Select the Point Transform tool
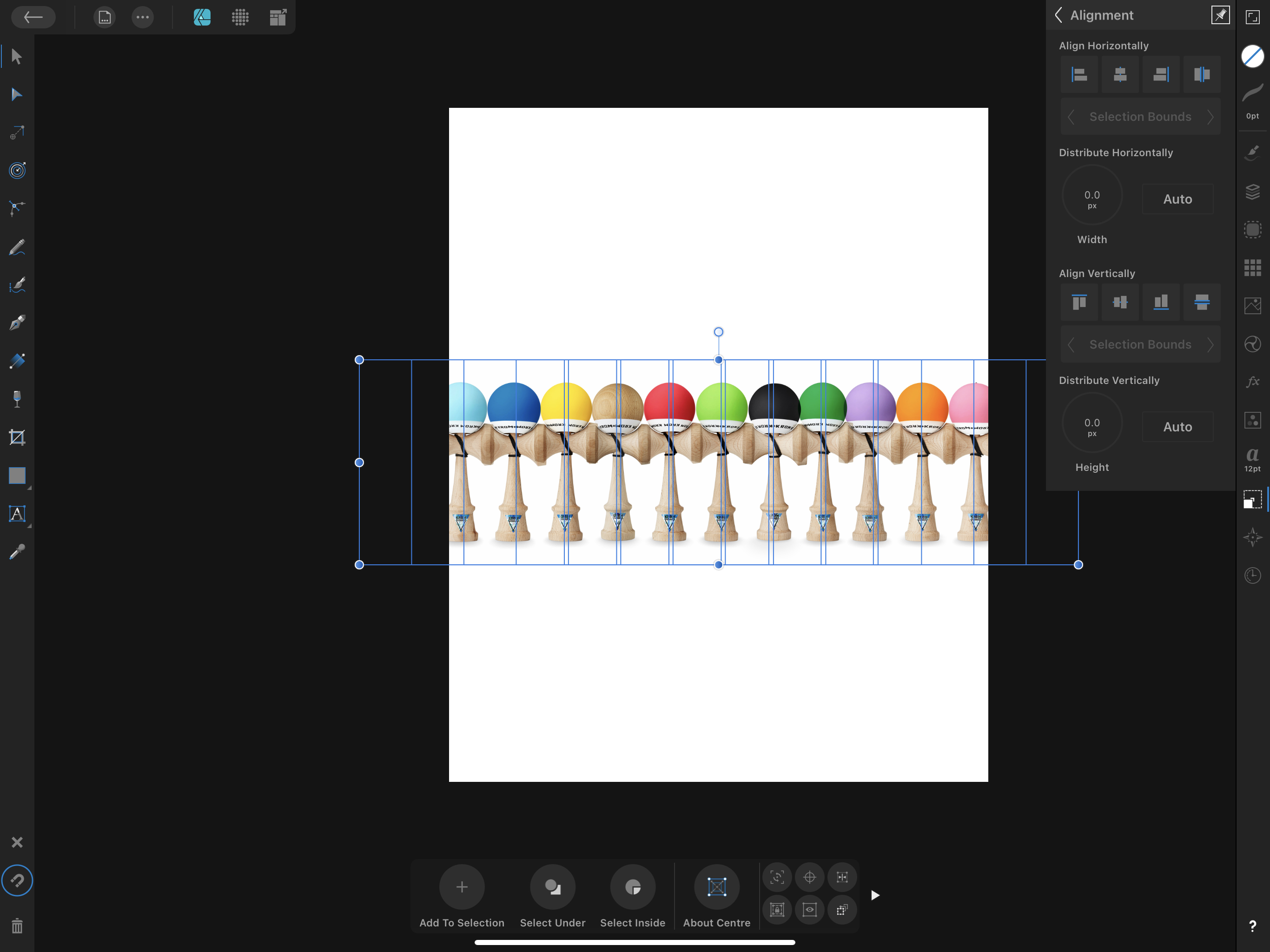Image resolution: width=1270 pixels, height=952 pixels. [x=17, y=132]
